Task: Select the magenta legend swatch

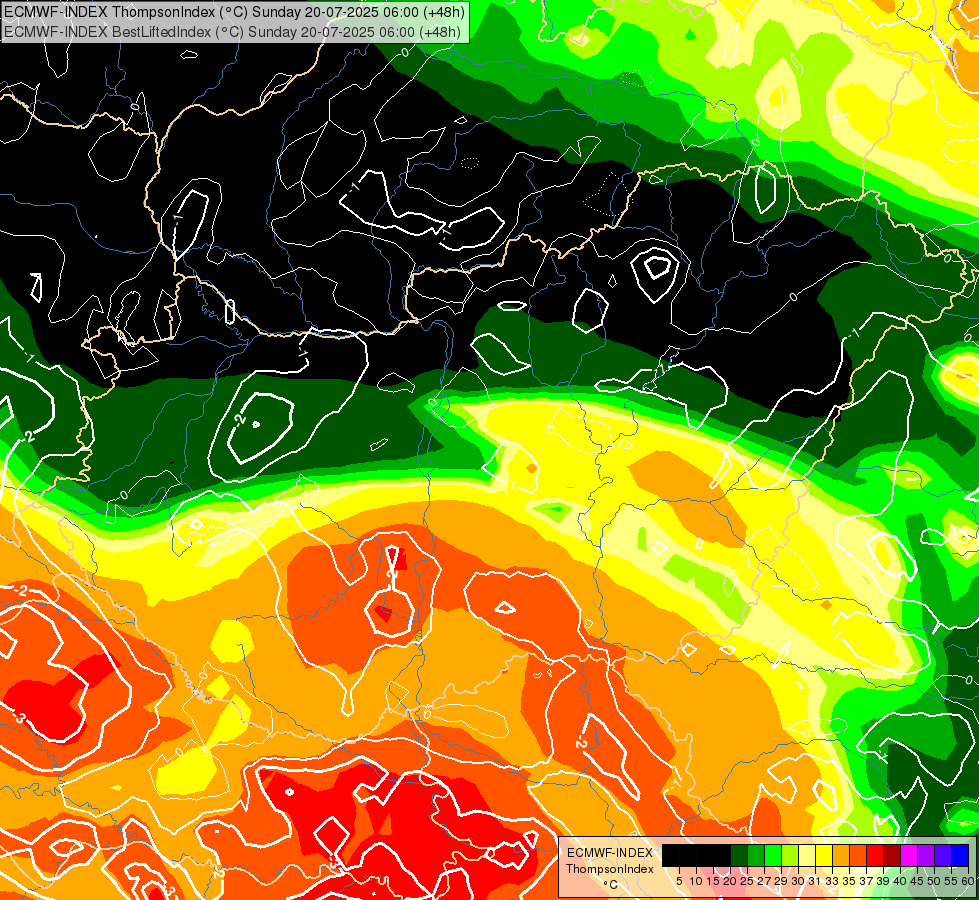Action: click(x=909, y=855)
